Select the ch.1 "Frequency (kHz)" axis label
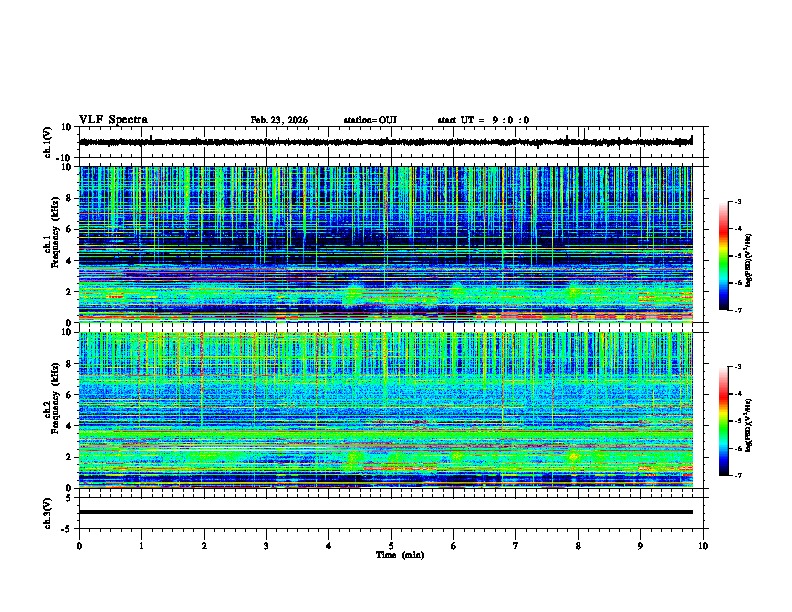 (55, 233)
